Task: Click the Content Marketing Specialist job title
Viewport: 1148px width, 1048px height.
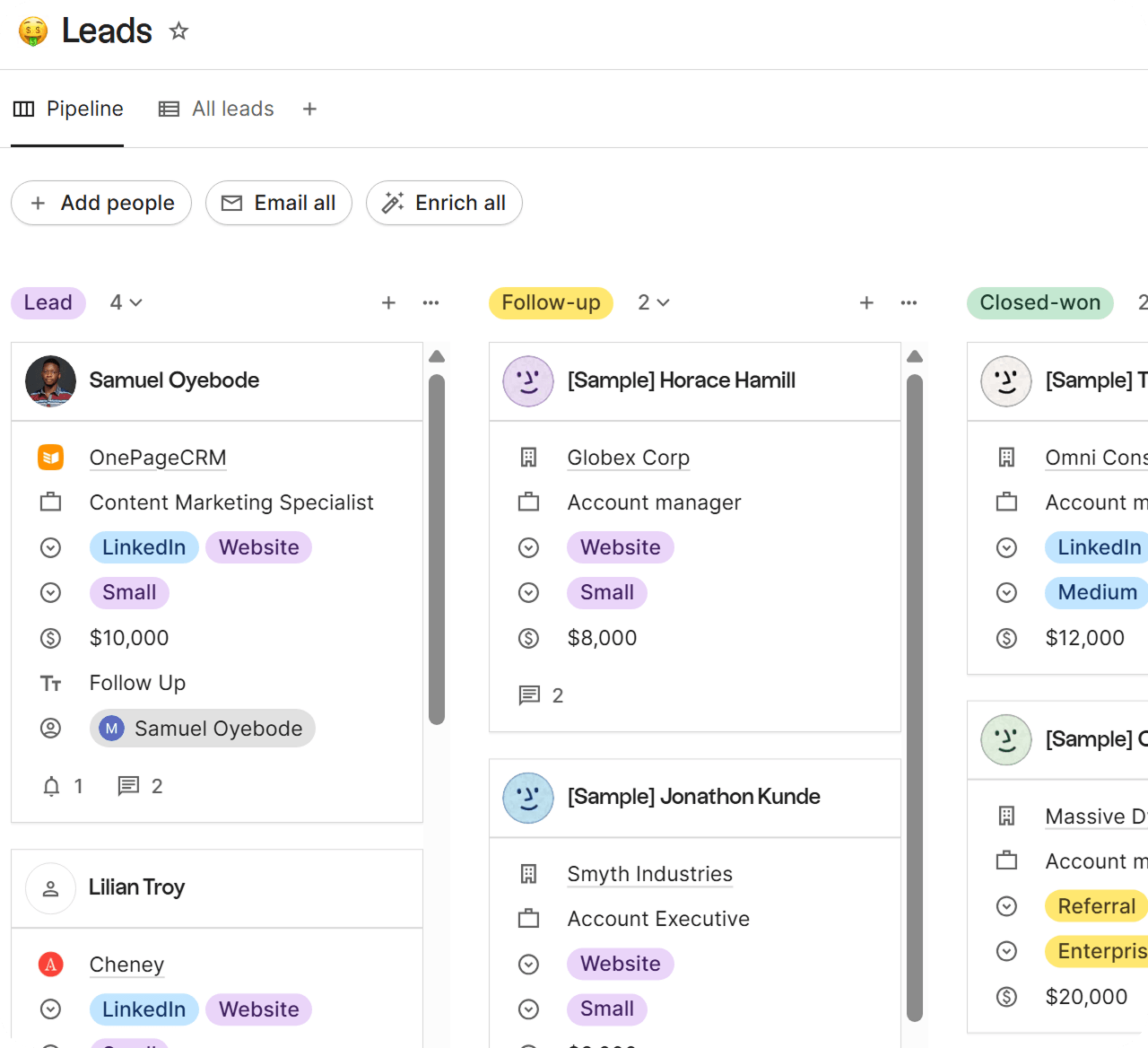Action: 231,502
